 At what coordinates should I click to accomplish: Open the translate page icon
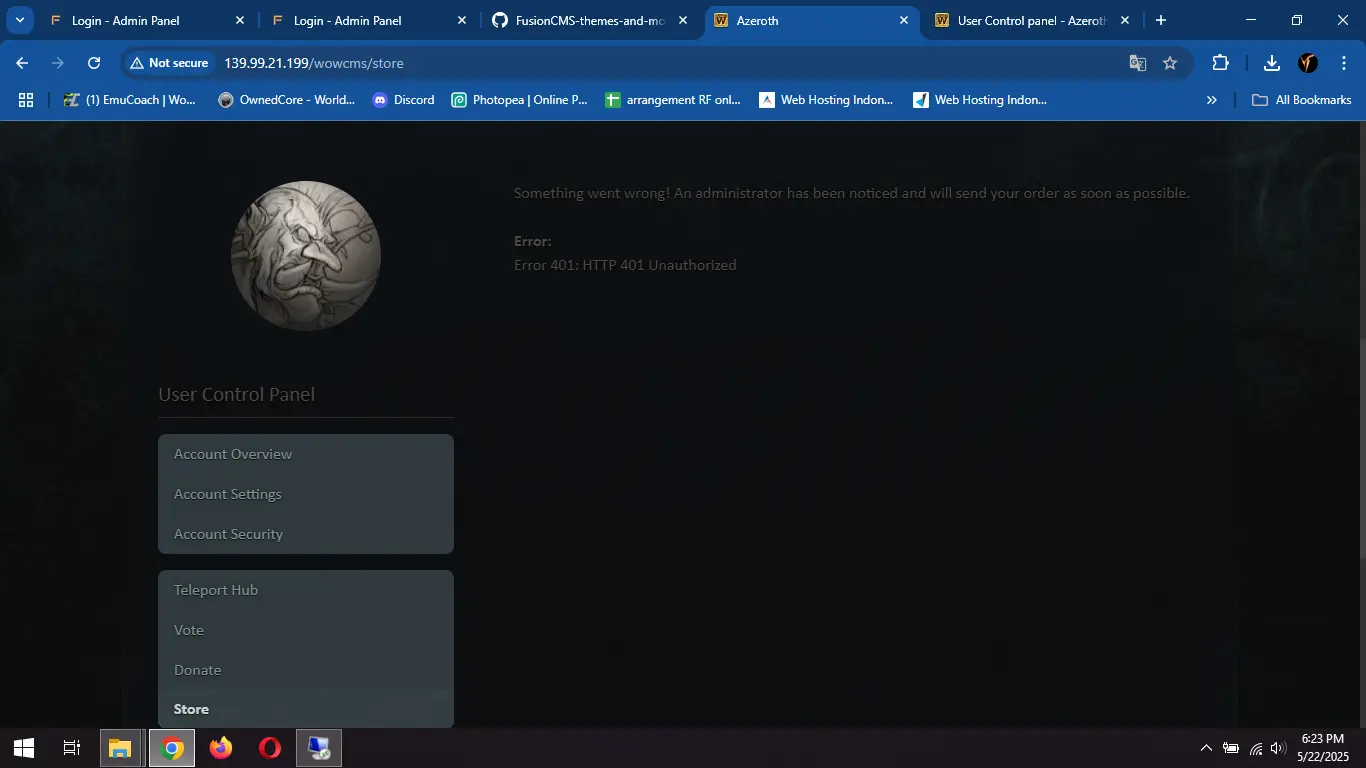1138,63
